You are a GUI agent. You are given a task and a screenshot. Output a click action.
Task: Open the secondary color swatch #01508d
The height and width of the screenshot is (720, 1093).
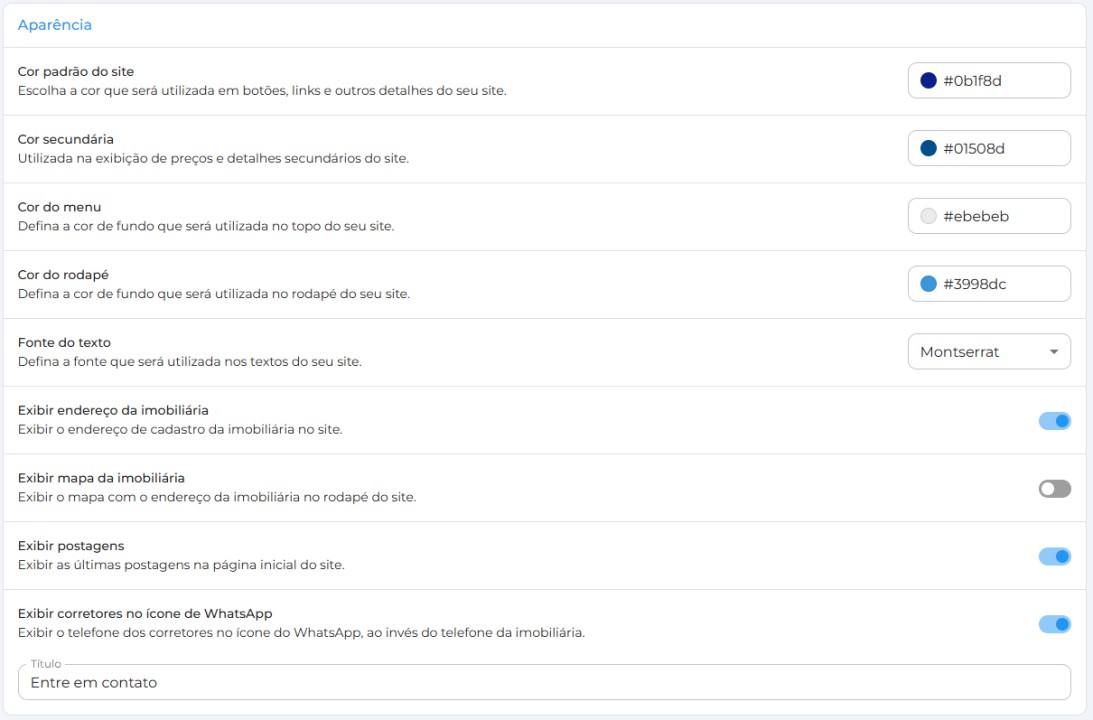(928, 148)
